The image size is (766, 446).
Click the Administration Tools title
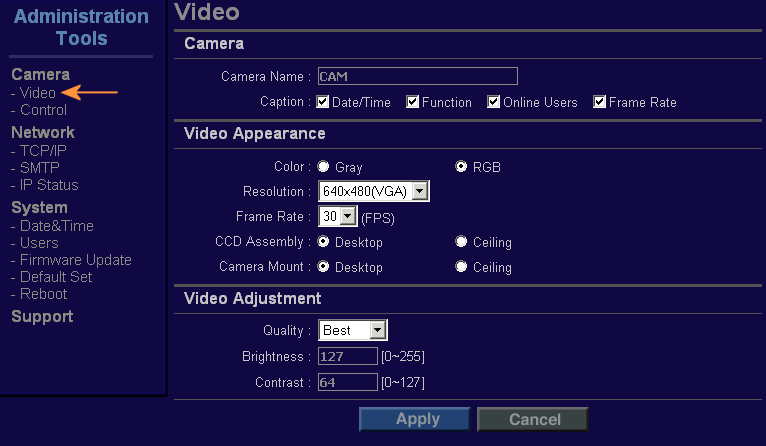point(81,27)
